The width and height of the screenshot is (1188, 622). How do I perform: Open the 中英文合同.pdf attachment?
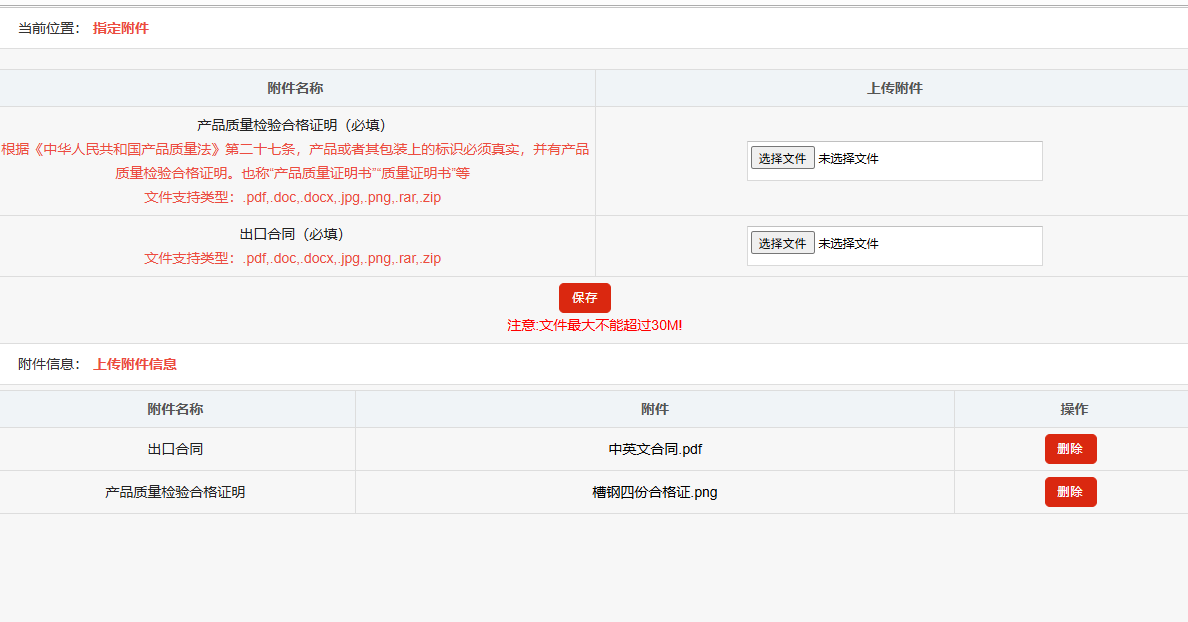pyautogui.click(x=655, y=449)
